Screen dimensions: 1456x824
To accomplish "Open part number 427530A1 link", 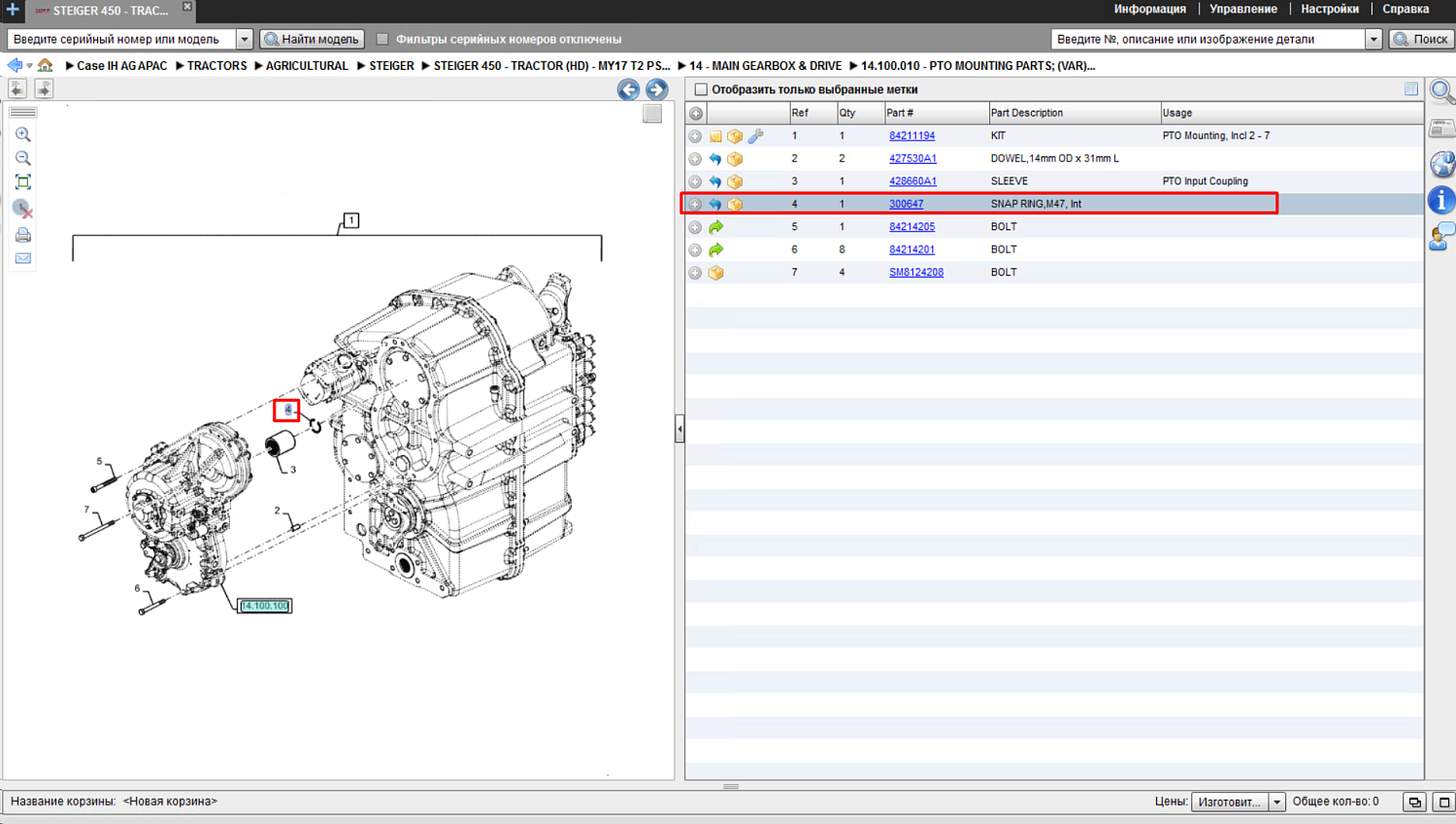I will (x=912, y=158).
